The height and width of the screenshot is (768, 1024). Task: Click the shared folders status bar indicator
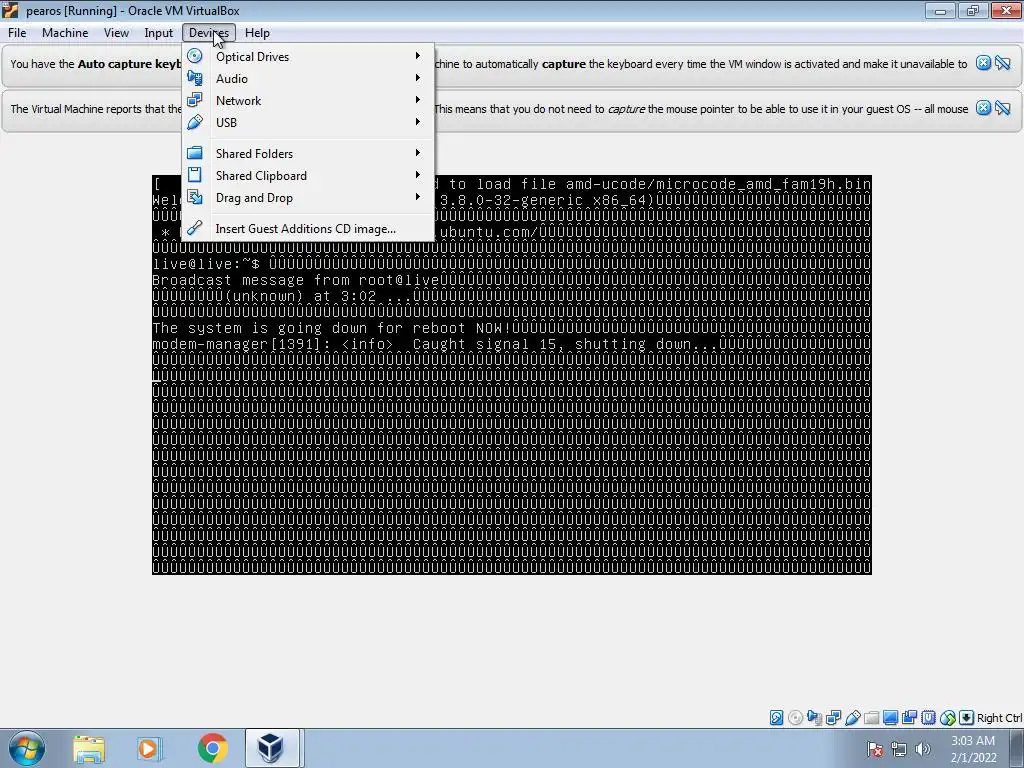[871, 718]
